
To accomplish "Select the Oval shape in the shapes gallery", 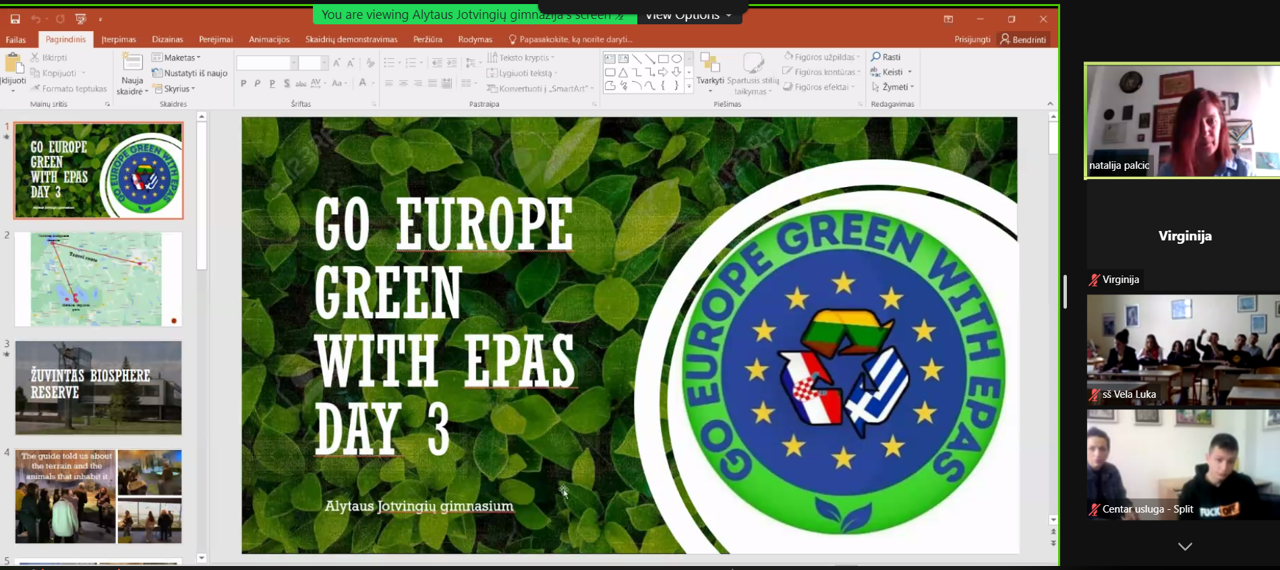I will tap(676, 59).
